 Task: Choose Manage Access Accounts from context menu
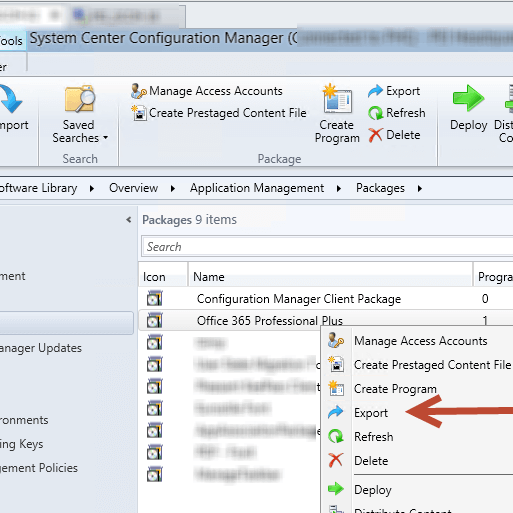pyautogui.click(x=420, y=341)
